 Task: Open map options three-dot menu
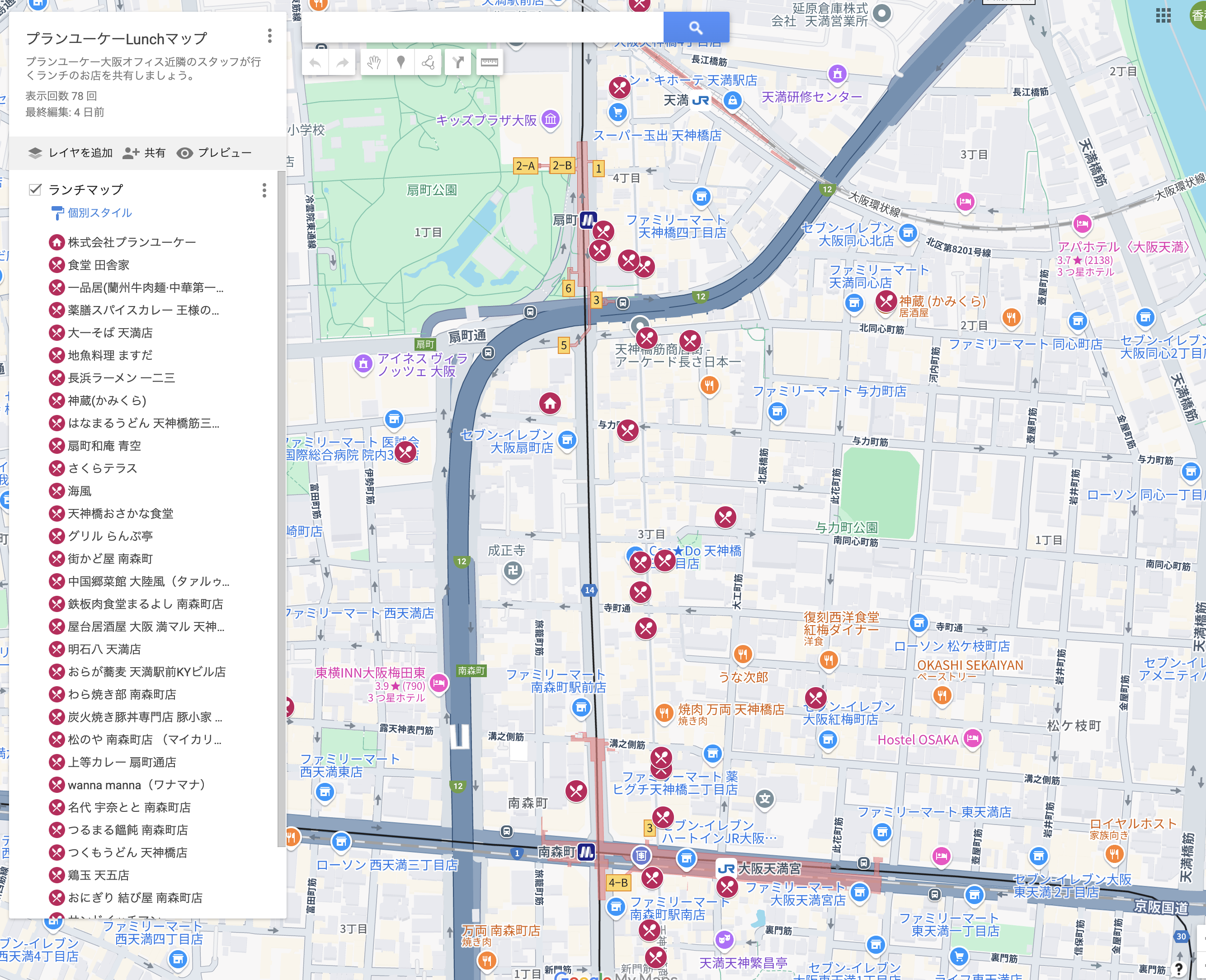270,36
